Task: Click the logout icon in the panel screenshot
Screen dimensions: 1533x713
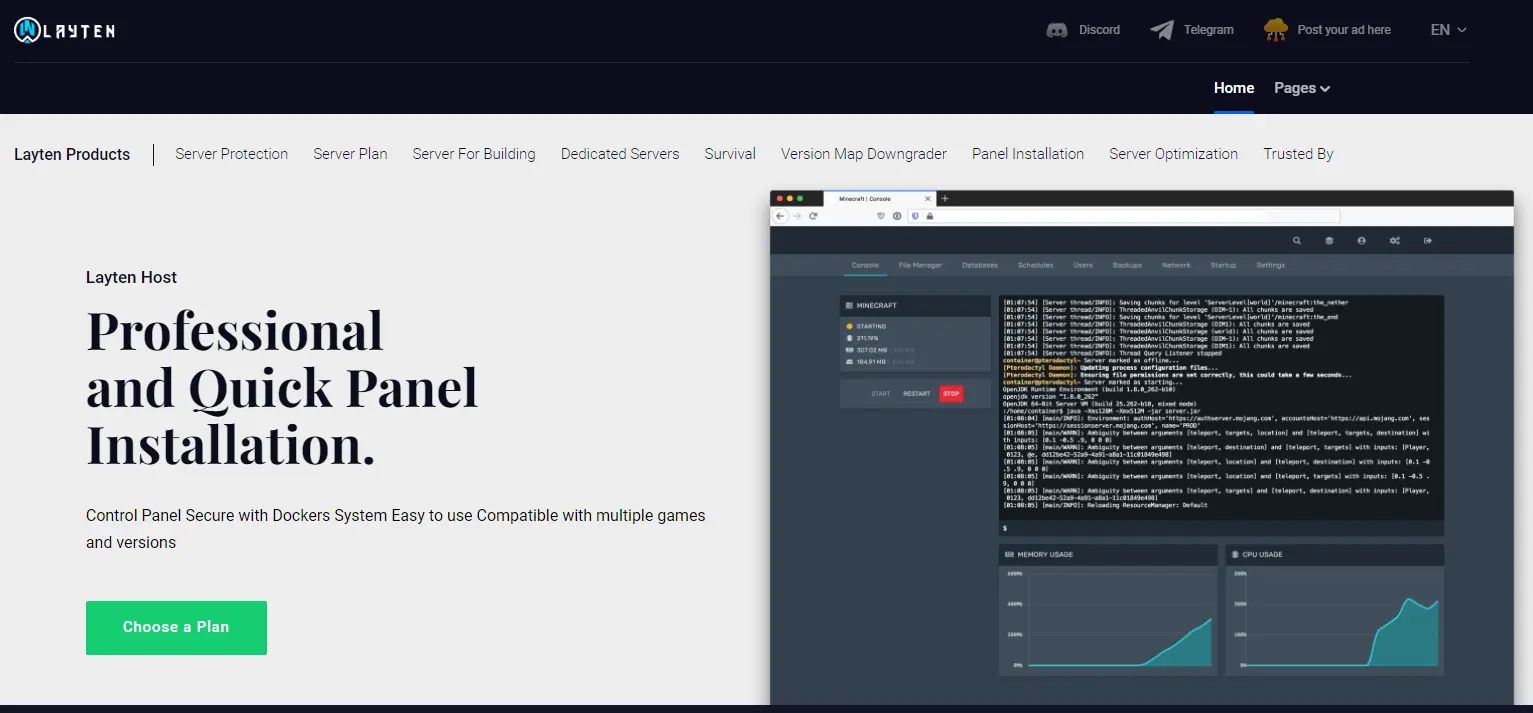Action: 1428,241
